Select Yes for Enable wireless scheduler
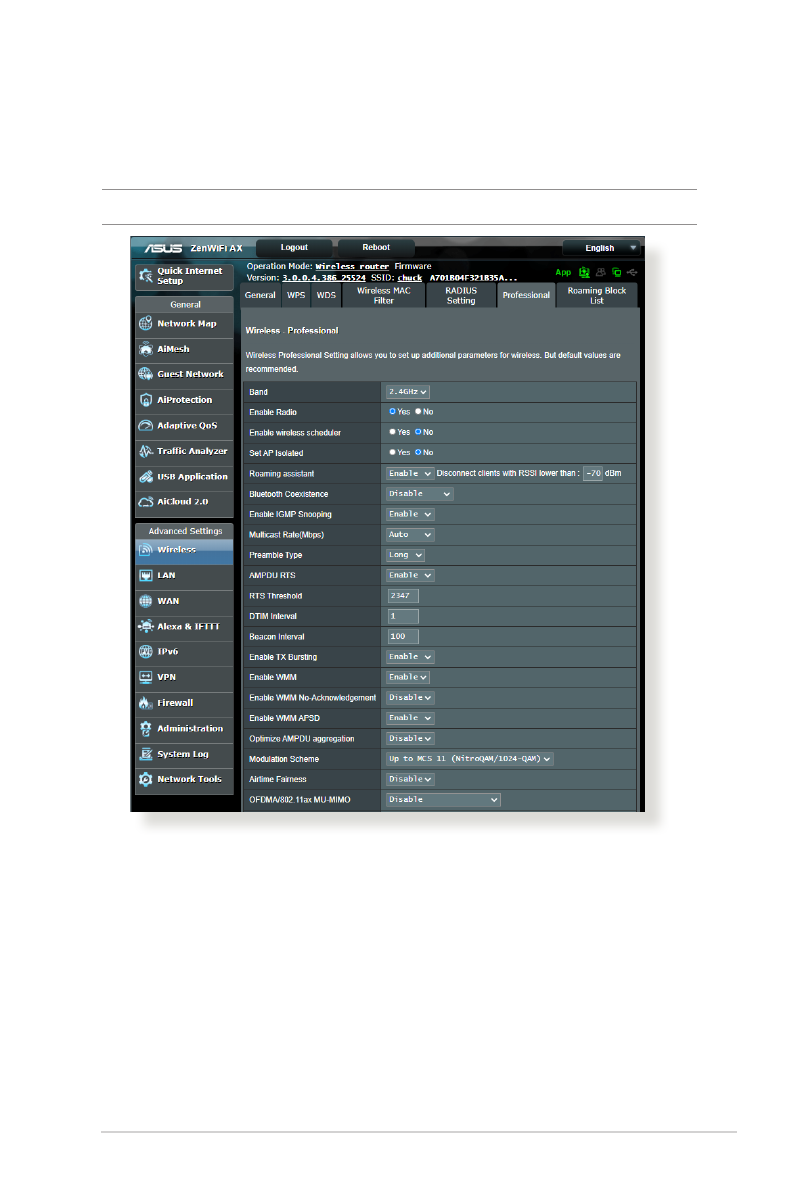The image size is (794, 1196). 392,432
